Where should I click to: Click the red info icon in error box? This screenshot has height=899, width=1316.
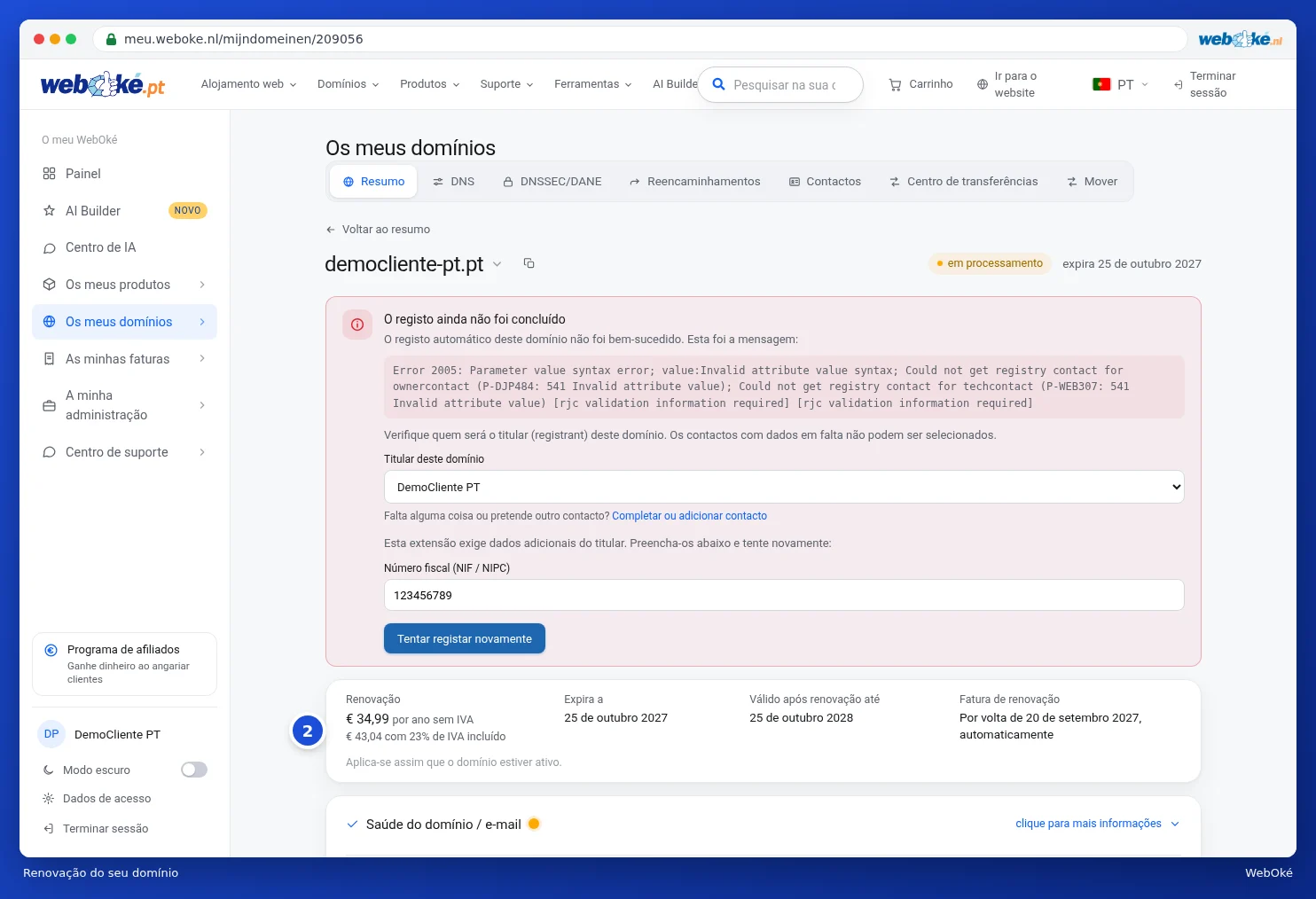[x=357, y=324]
